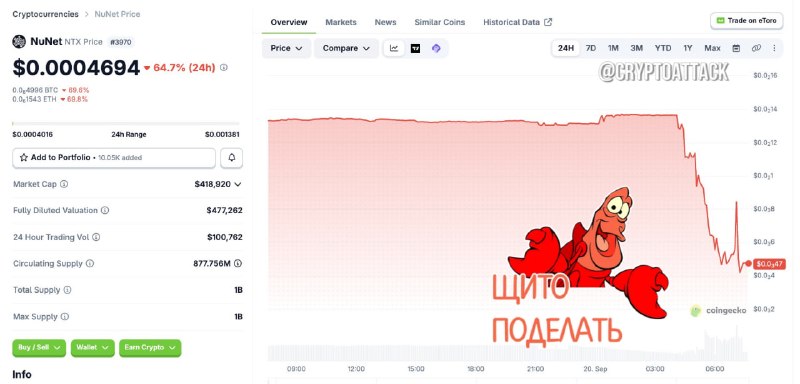Viewport: 800px width, 384px height.
Task: Switch to the Overview tab
Action: point(289,22)
